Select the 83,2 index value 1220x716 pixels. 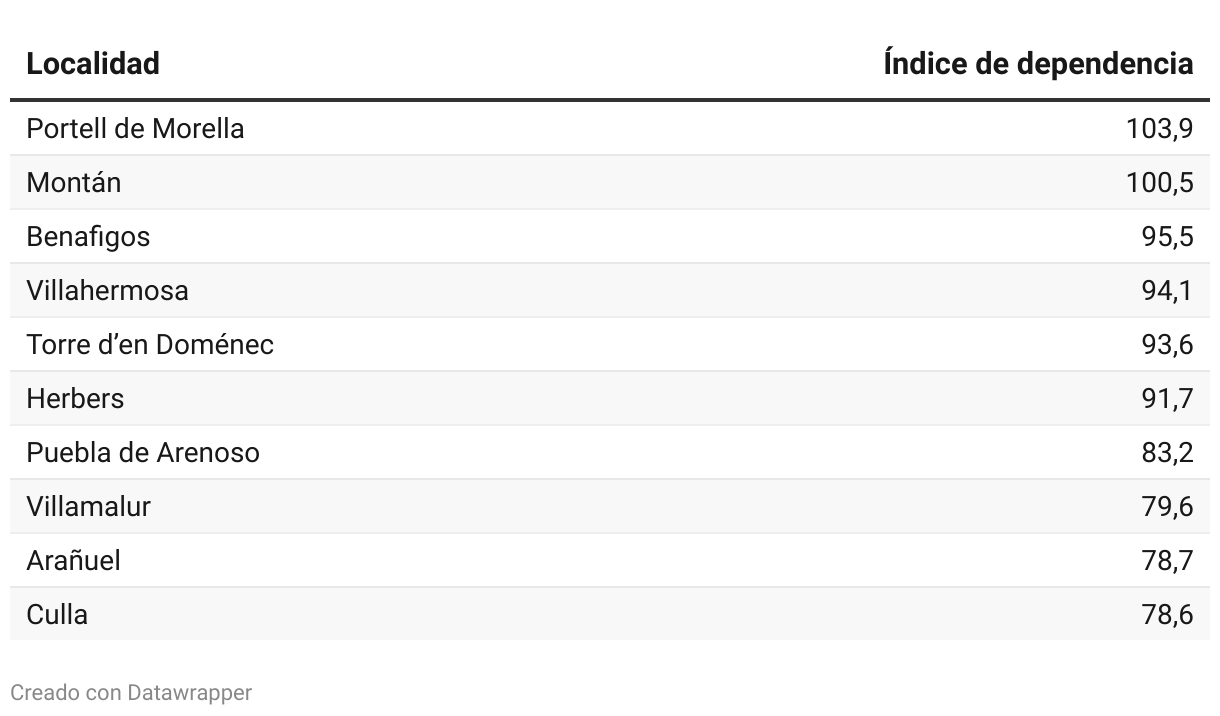(x=1167, y=453)
